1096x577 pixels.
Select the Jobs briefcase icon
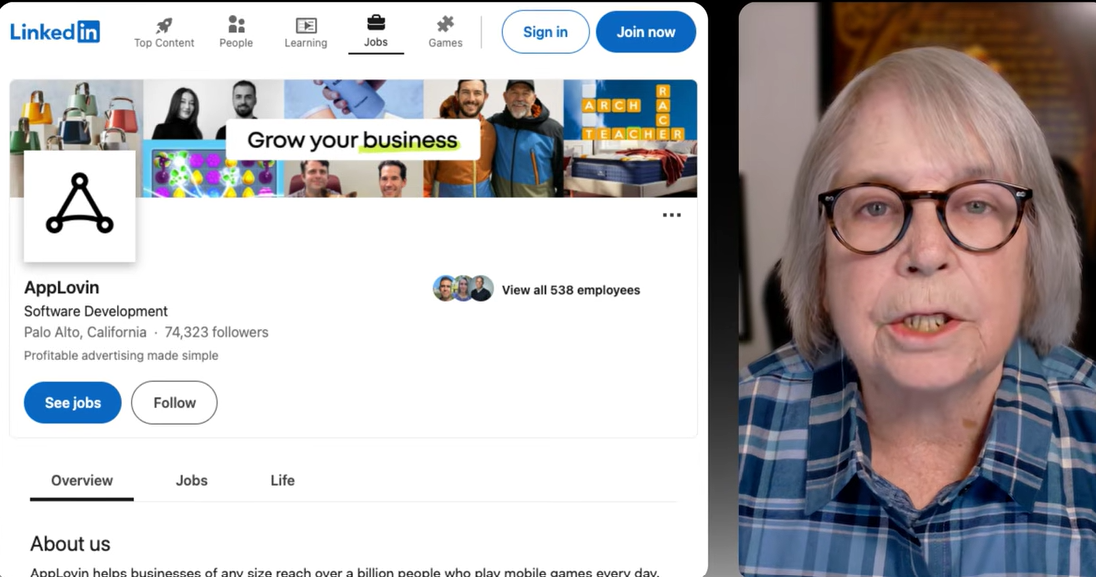pyautogui.click(x=376, y=23)
